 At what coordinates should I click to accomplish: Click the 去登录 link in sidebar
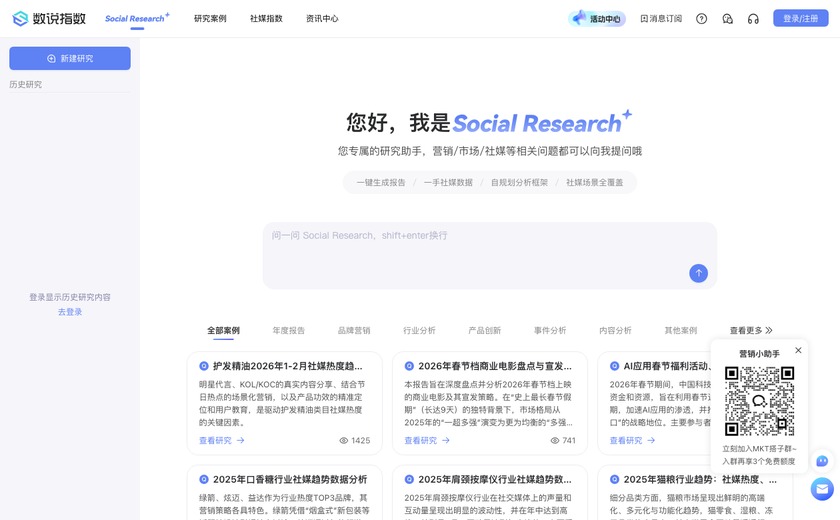click(x=70, y=312)
